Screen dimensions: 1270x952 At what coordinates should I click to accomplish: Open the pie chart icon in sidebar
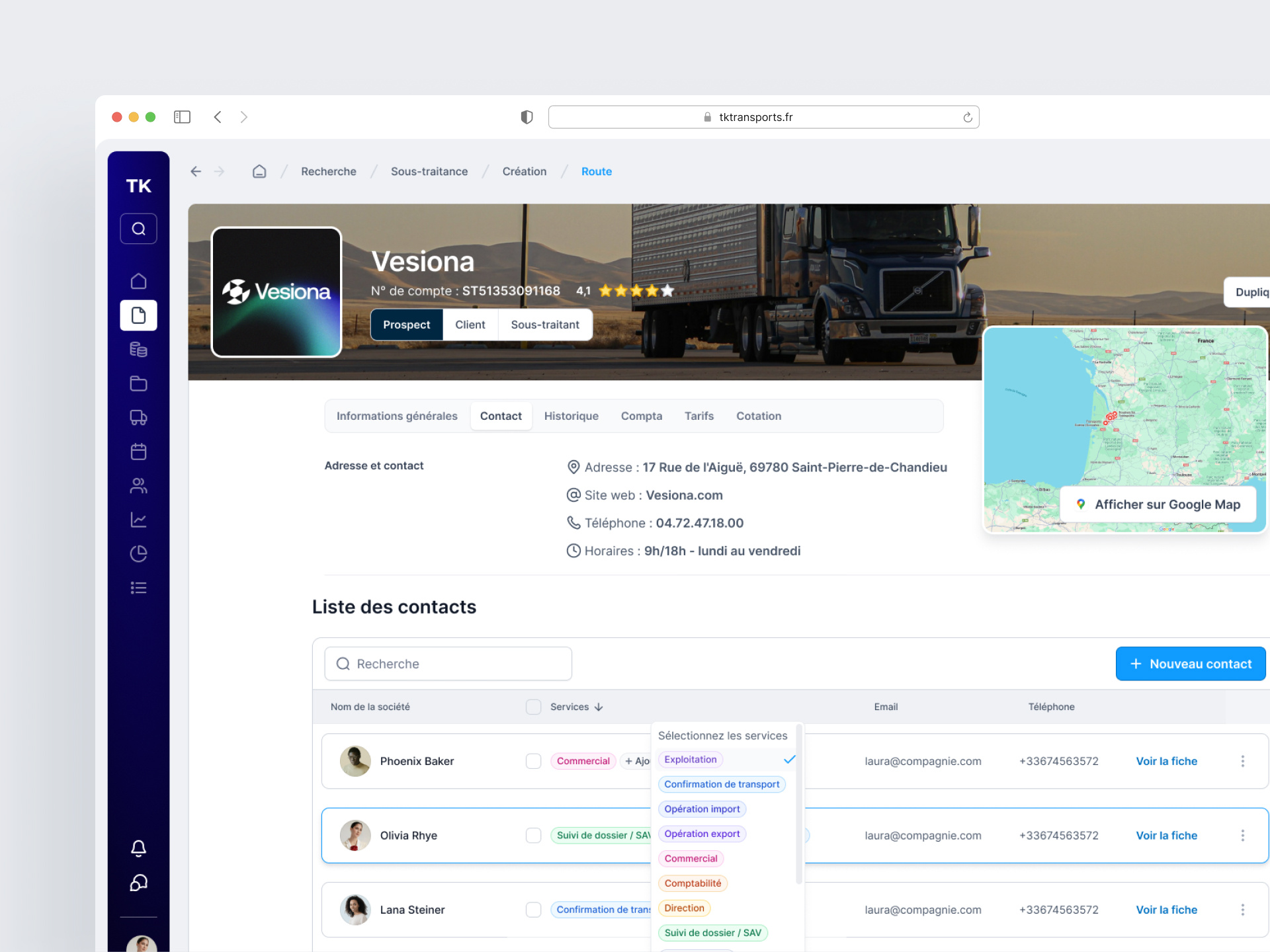click(138, 554)
